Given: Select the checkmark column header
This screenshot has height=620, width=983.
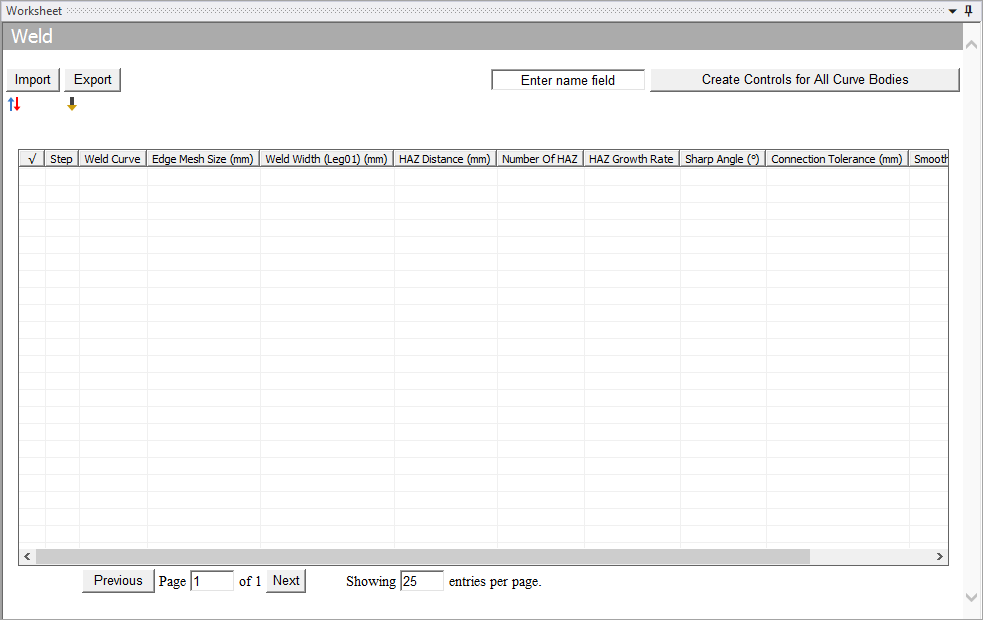Looking at the screenshot, I should [x=32, y=159].
